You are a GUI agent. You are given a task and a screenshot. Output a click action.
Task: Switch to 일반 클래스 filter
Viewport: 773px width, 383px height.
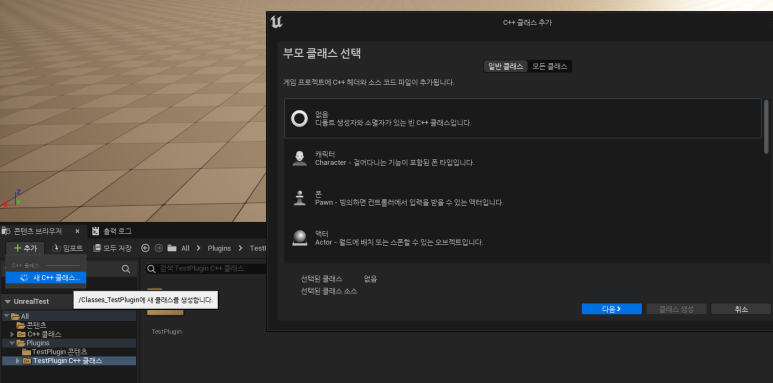[505, 67]
